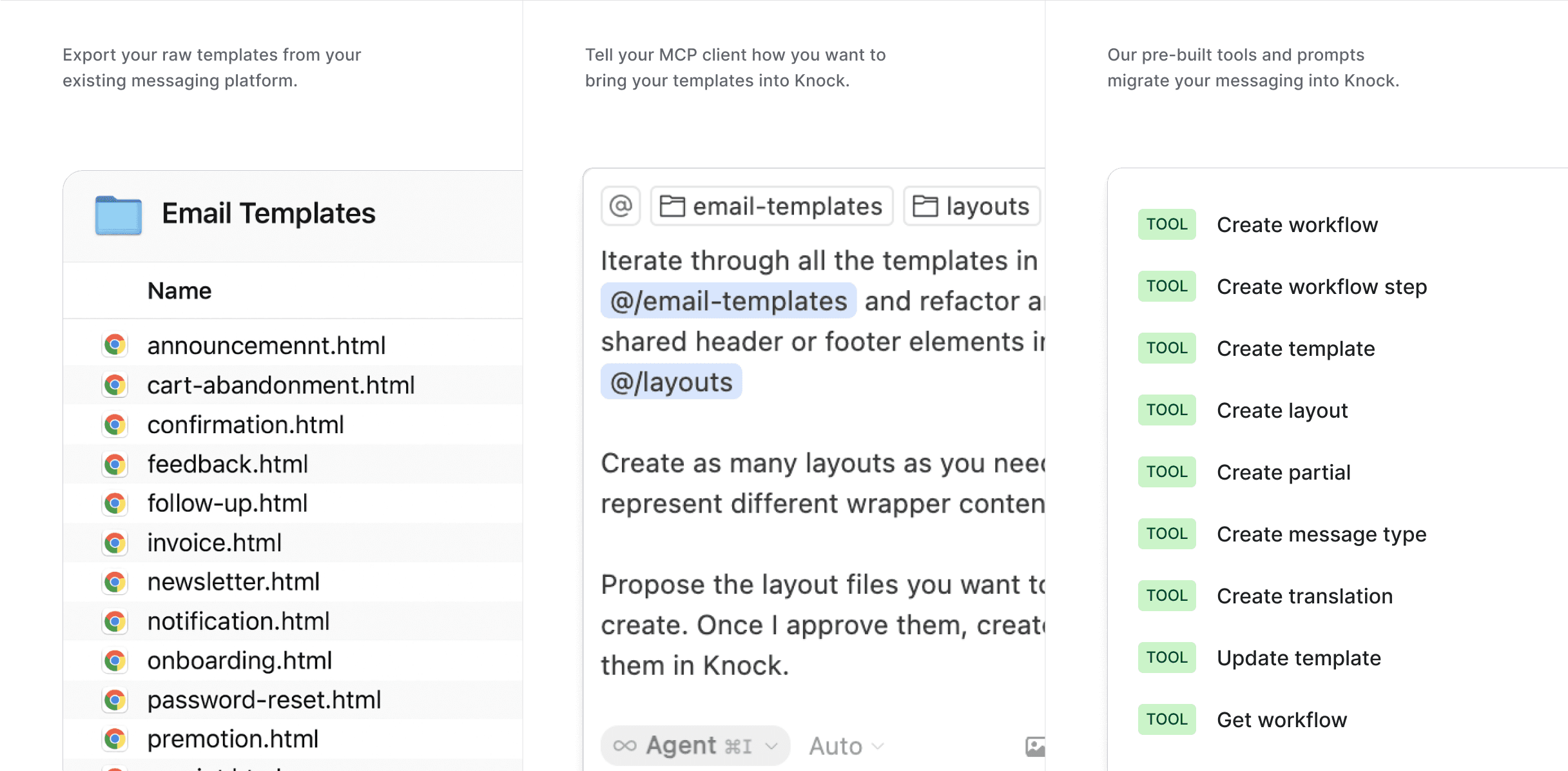Choose the Create template tool
1568x771 pixels.
pos(1295,349)
